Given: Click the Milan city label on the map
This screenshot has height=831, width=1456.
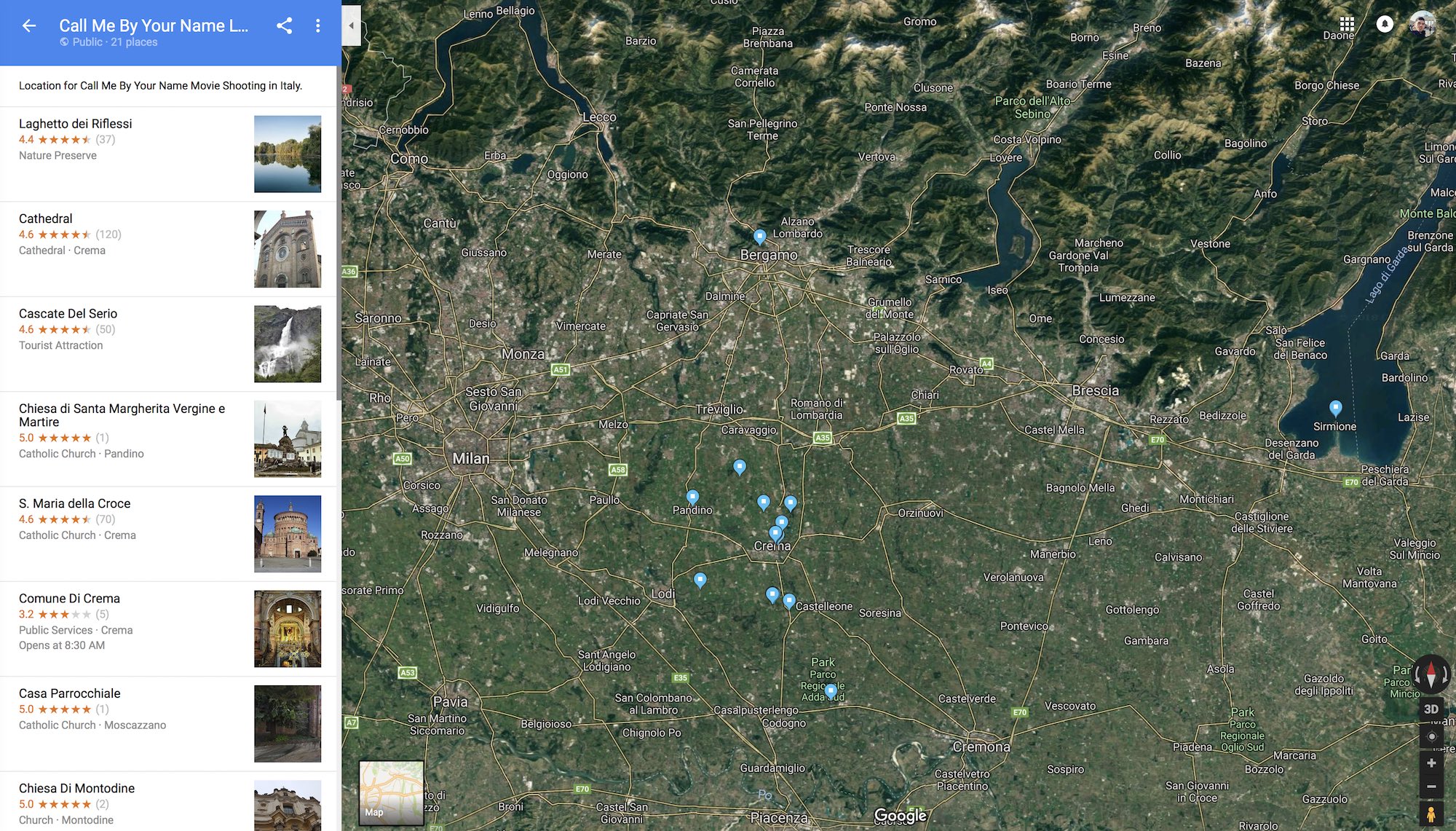Looking at the screenshot, I should (471, 459).
